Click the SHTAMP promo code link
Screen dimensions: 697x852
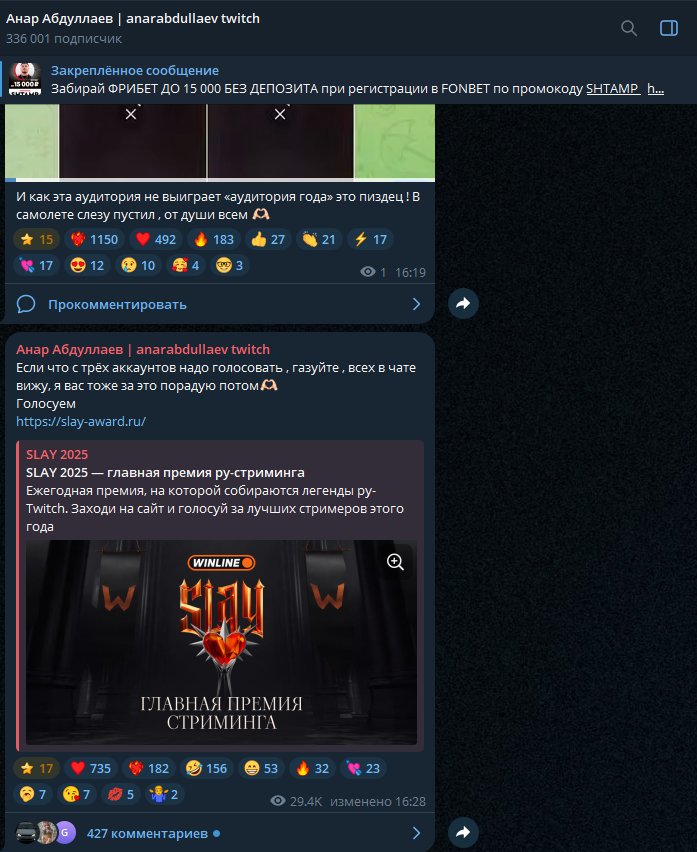click(x=613, y=89)
